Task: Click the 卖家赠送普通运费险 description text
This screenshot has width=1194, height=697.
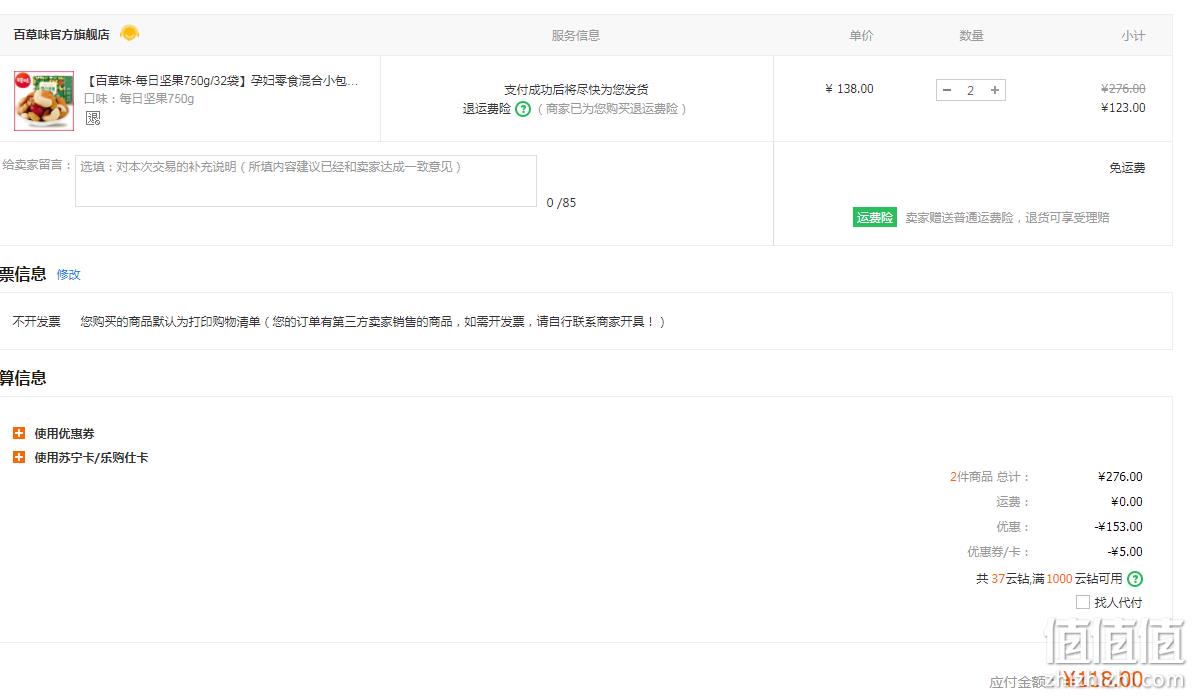Action: point(1007,218)
